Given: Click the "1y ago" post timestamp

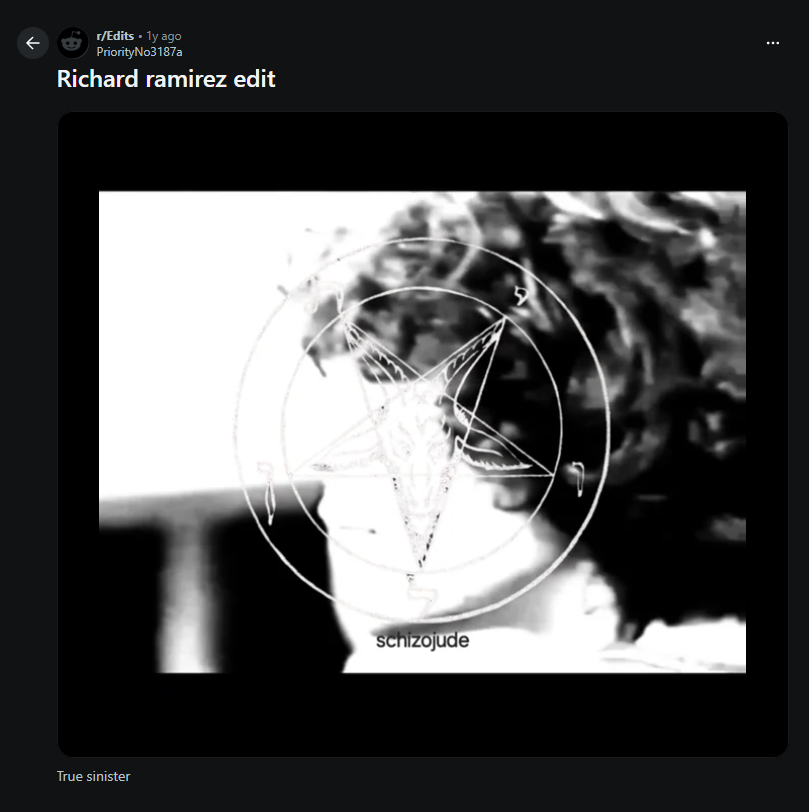Looking at the screenshot, I should click(164, 36).
